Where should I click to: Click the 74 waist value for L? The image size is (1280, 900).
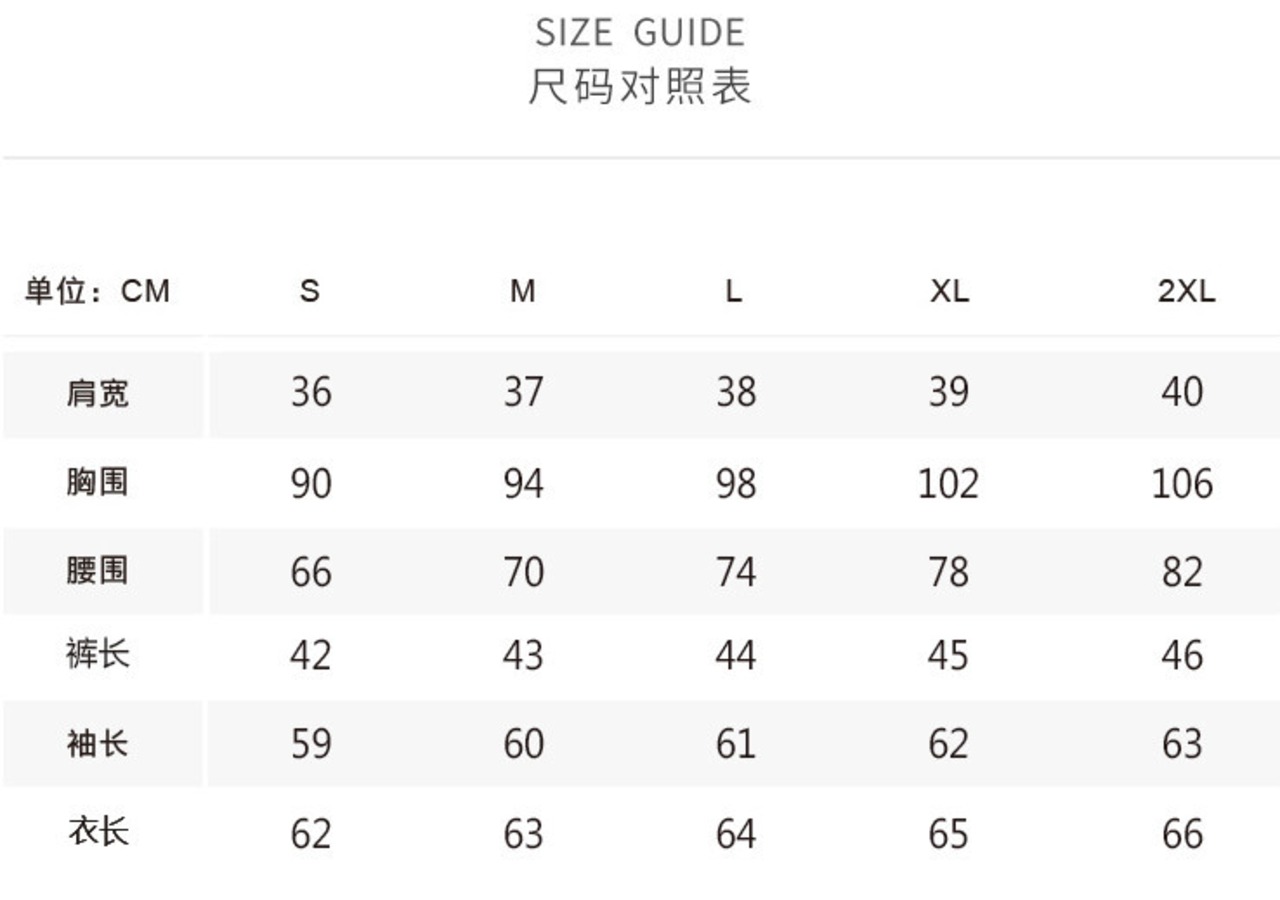[735, 572]
